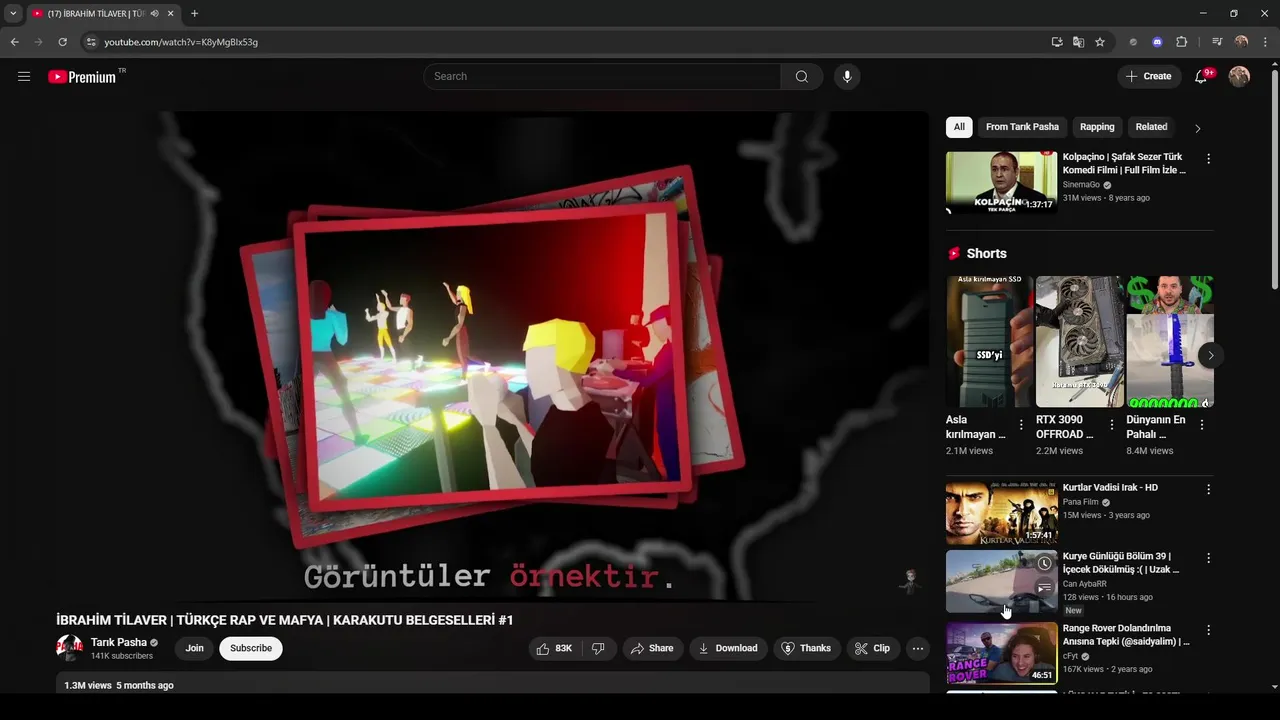Open options for Asla kırılmayan short
The image size is (1280, 720).
click(1021, 425)
